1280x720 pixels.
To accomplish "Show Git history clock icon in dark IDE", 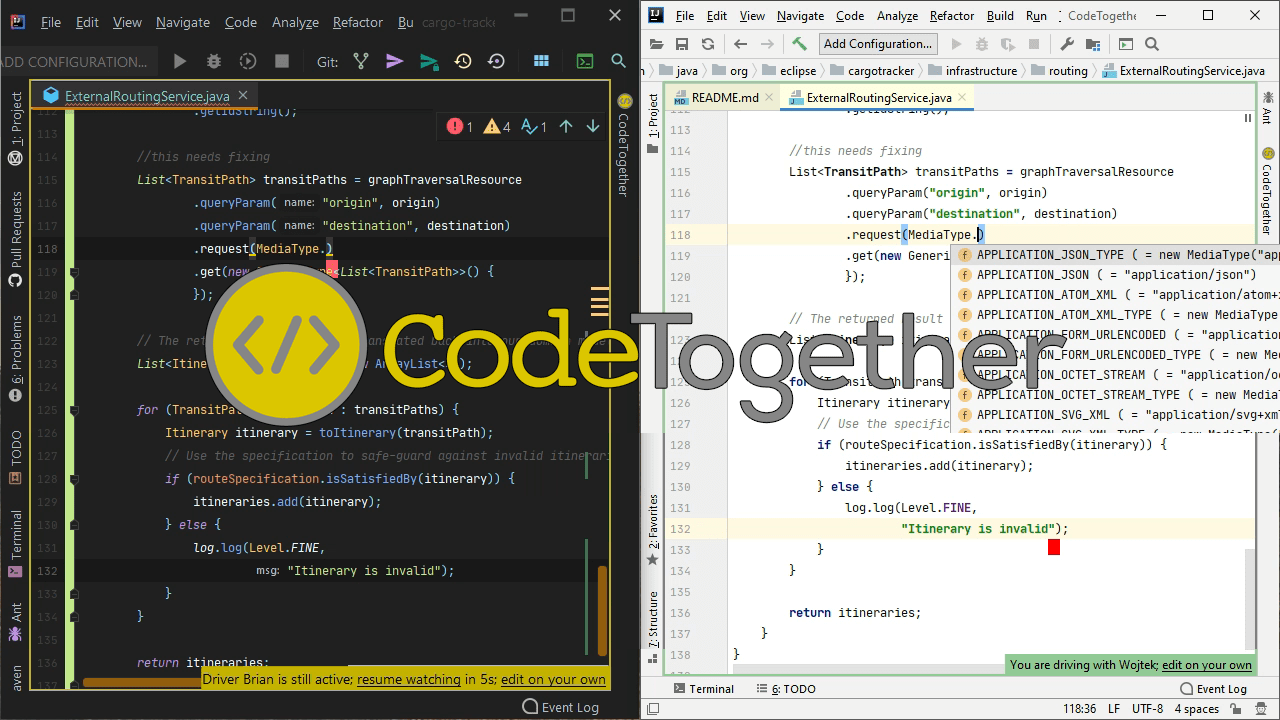I will point(463,61).
